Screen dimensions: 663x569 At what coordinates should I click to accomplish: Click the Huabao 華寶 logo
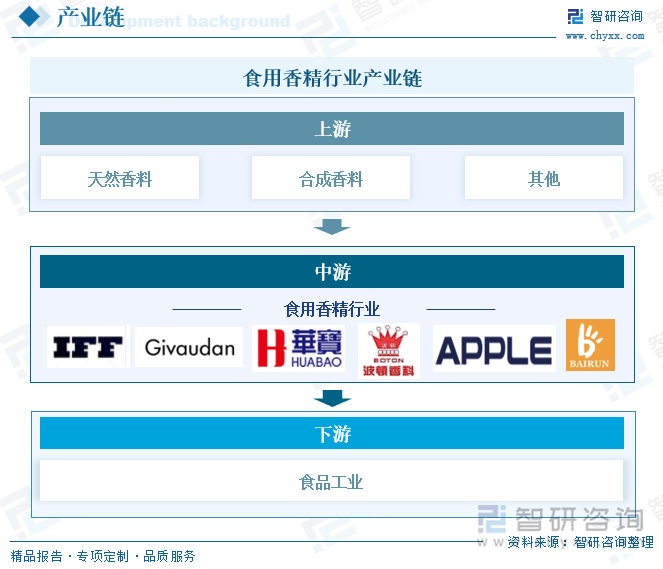[x=299, y=348]
